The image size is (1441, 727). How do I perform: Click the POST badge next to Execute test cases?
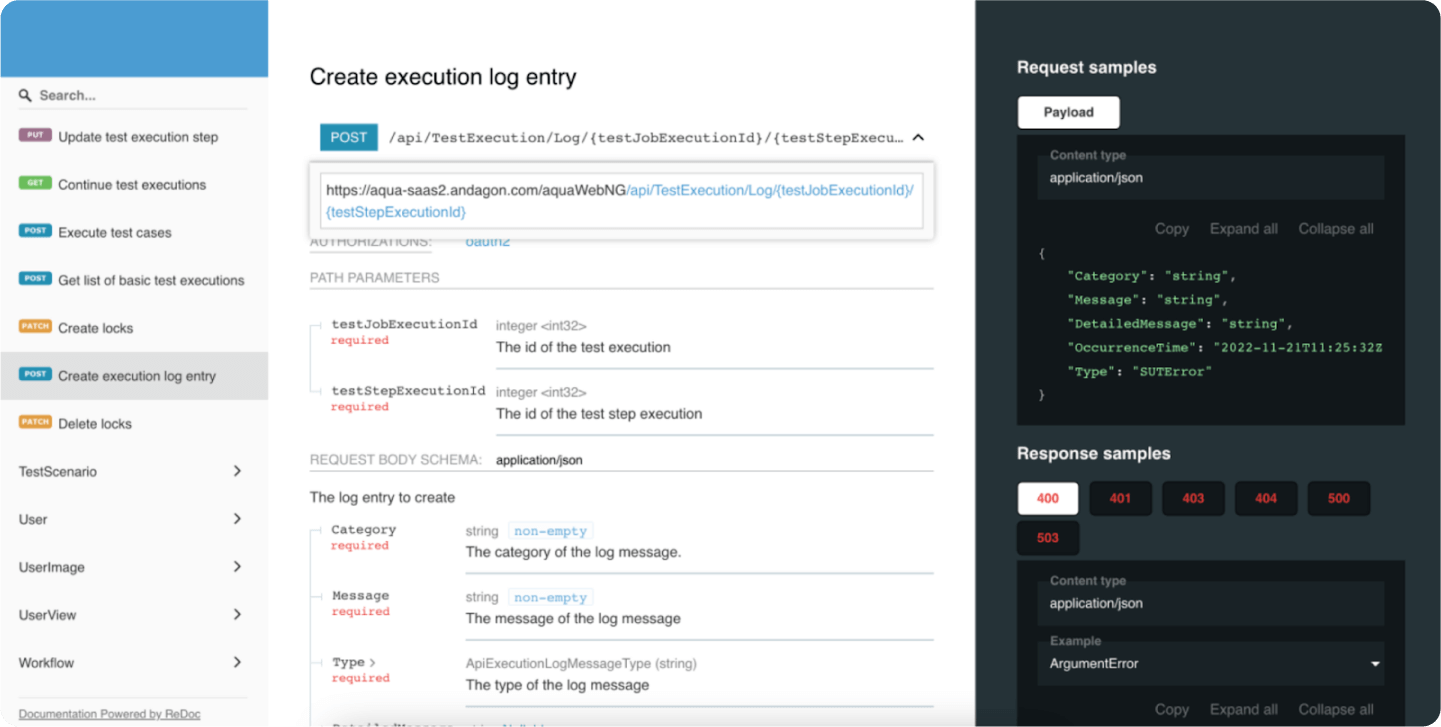[34, 231]
